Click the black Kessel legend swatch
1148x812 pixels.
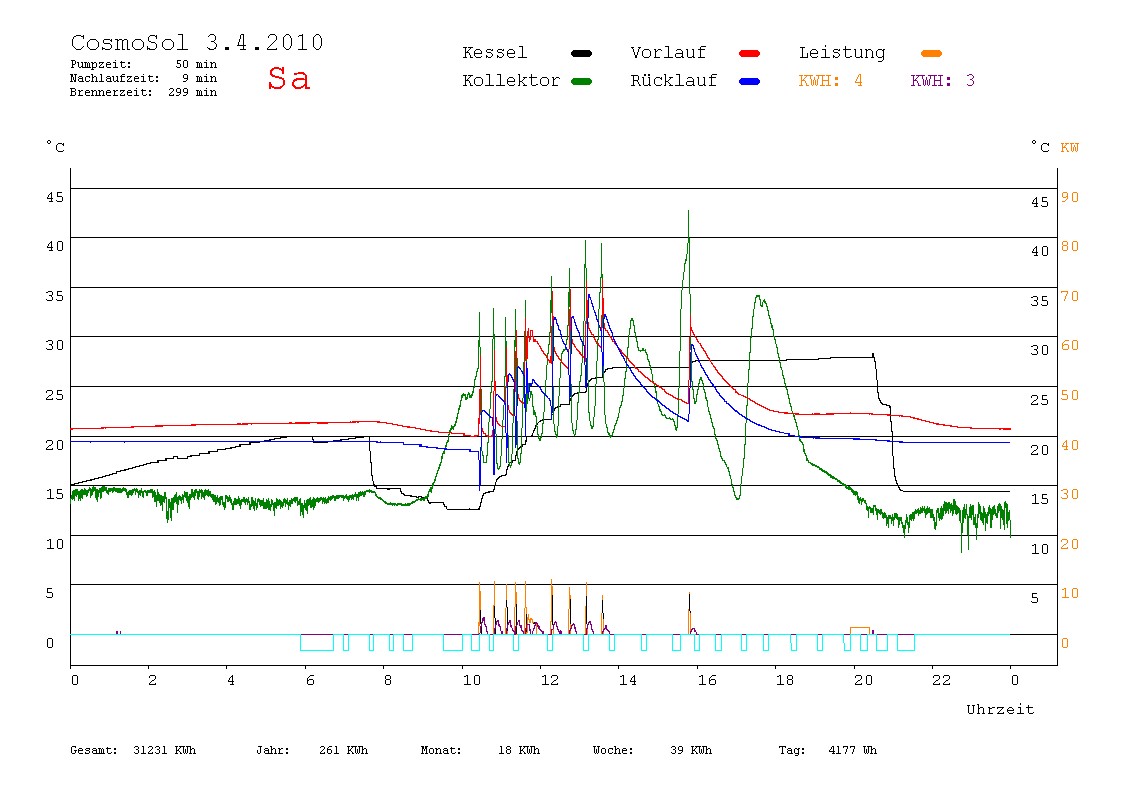pyautogui.click(x=581, y=53)
